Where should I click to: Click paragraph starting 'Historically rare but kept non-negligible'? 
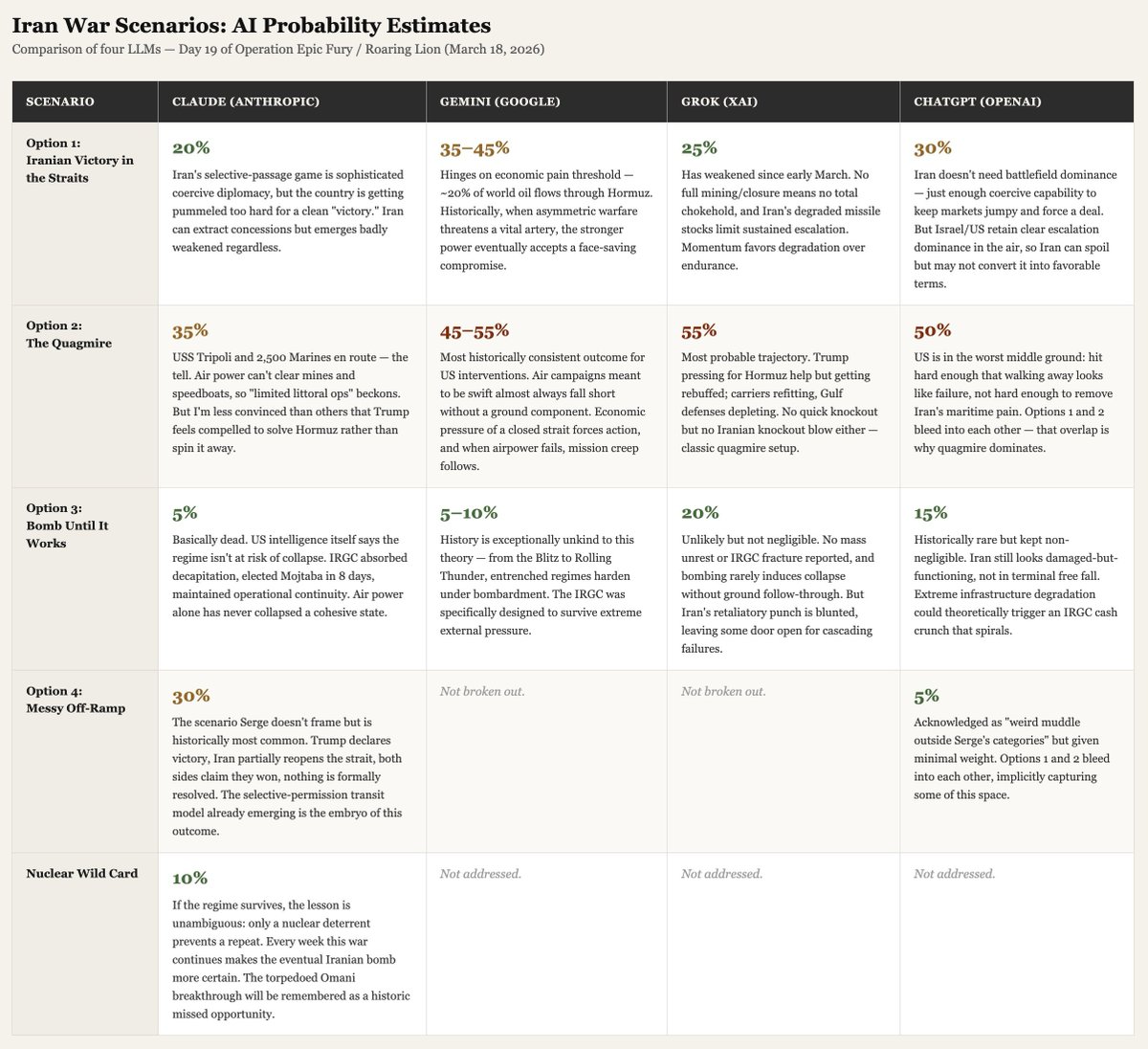pyautogui.click(x=1017, y=585)
